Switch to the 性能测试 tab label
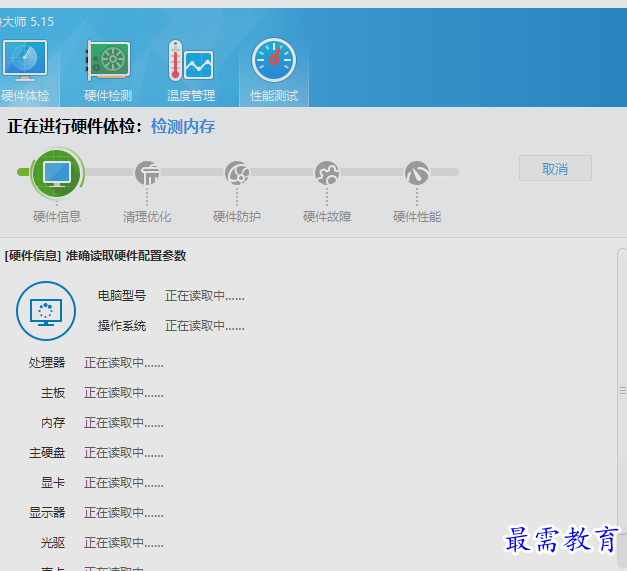This screenshot has height=571, width=627. pos(274,96)
